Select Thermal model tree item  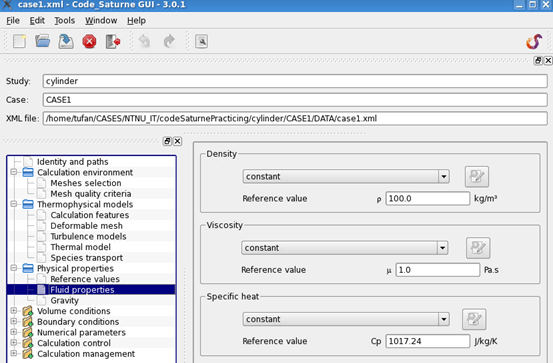(x=80, y=247)
